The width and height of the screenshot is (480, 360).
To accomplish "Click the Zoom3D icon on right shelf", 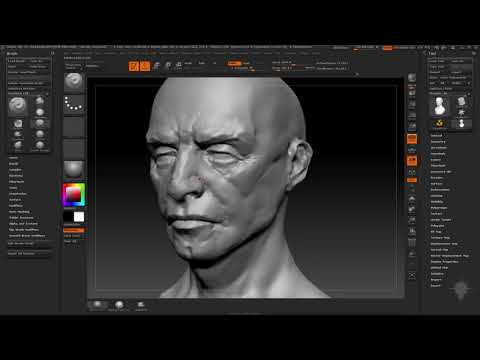I will (x=412, y=220).
